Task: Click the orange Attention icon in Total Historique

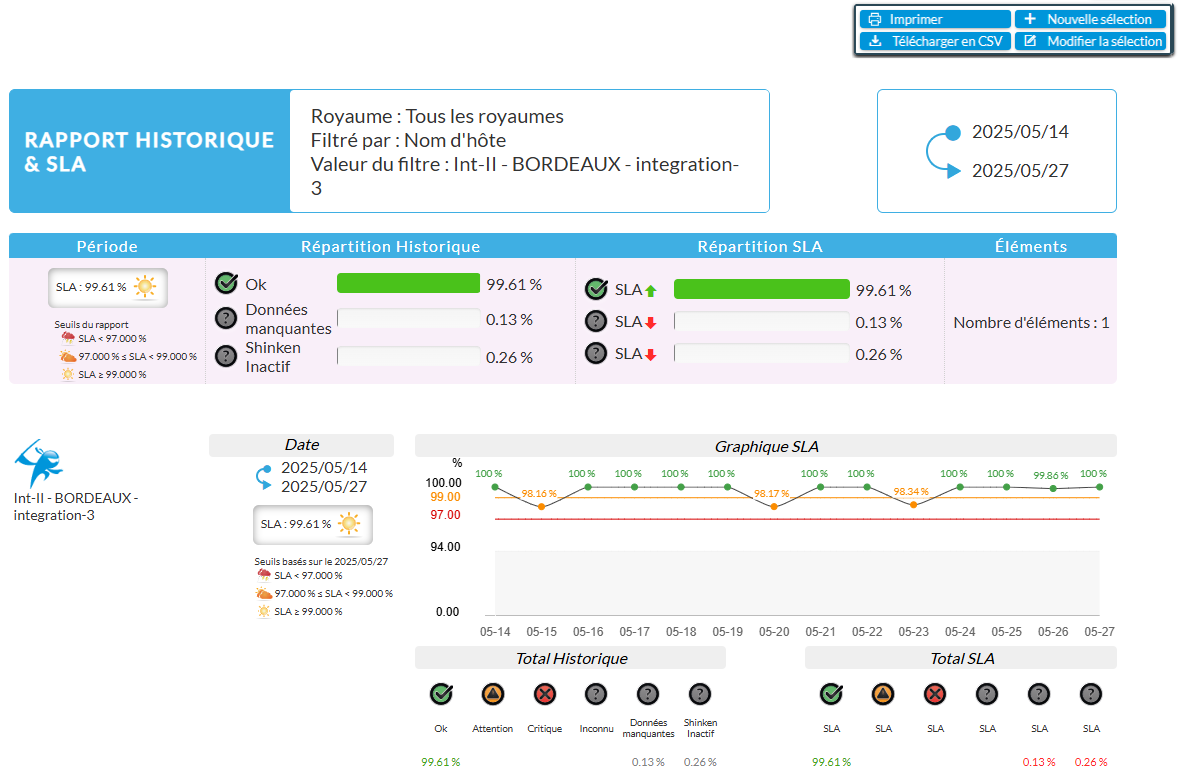Action: coord(493,694)
